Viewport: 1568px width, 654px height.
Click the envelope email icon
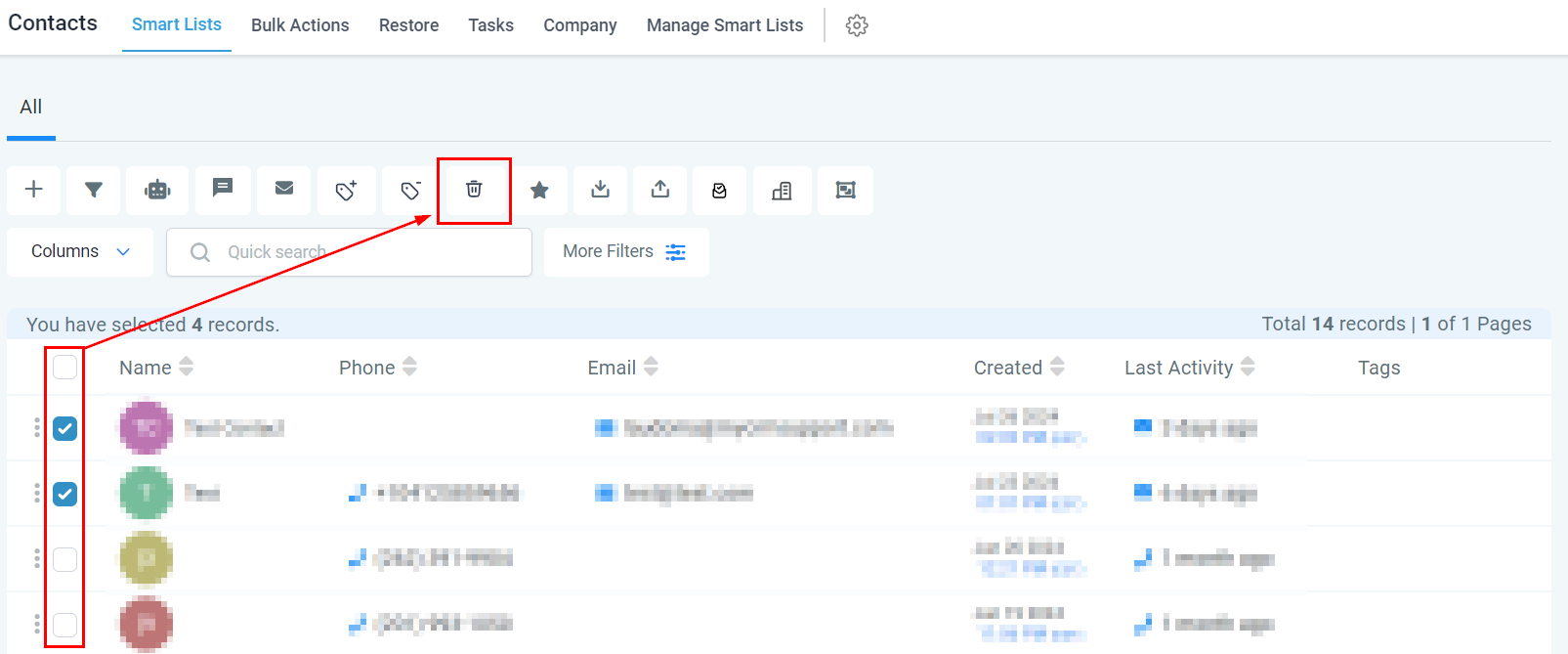[284, 189]
